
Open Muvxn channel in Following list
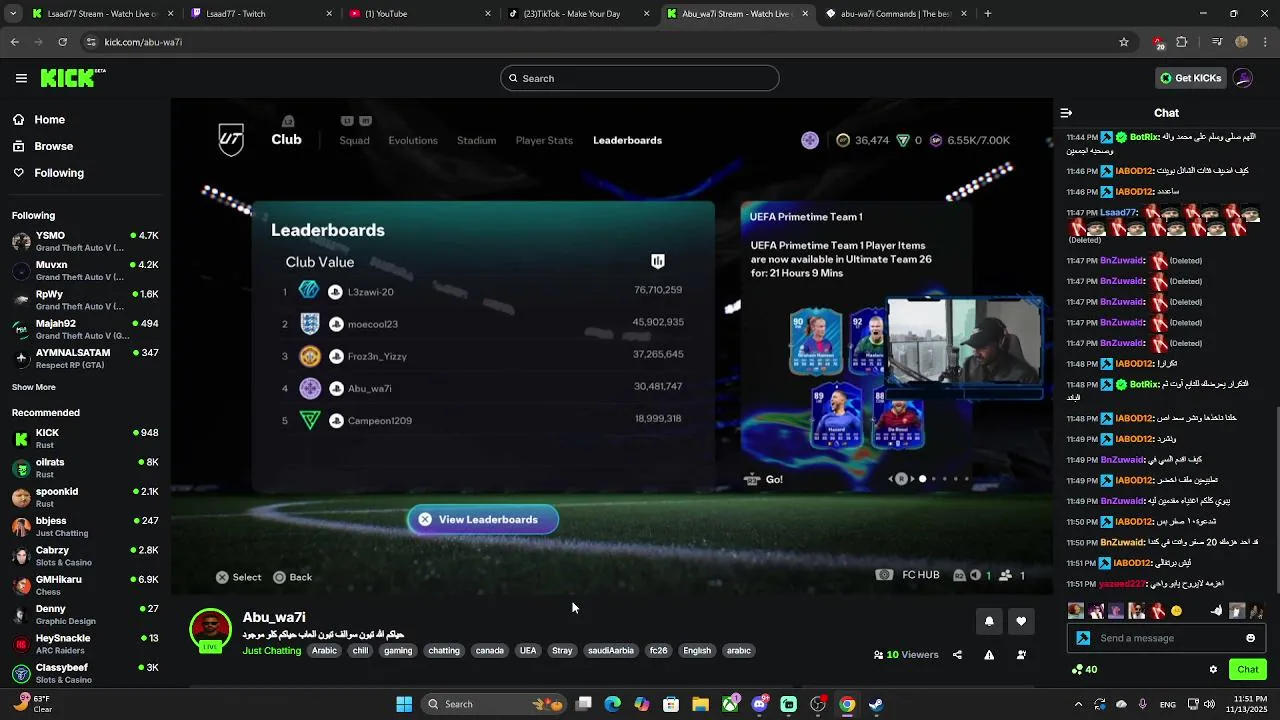85,270
